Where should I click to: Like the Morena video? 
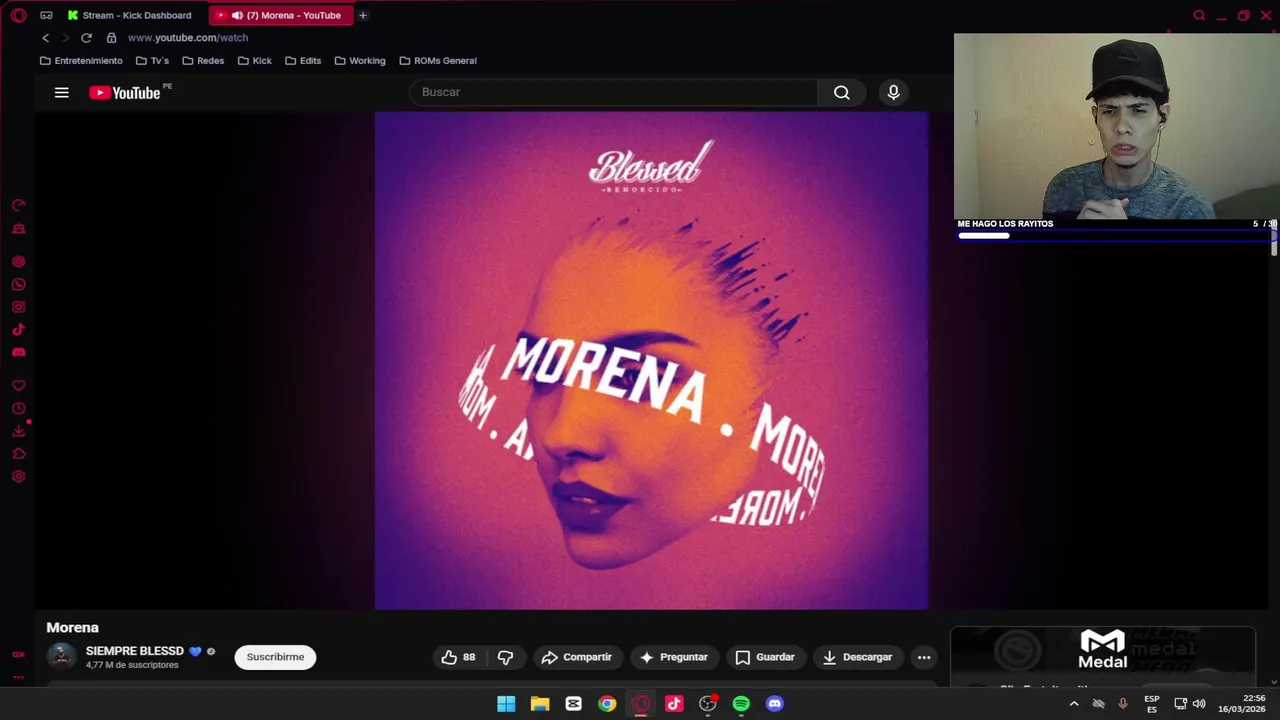(x=458, y=657)
